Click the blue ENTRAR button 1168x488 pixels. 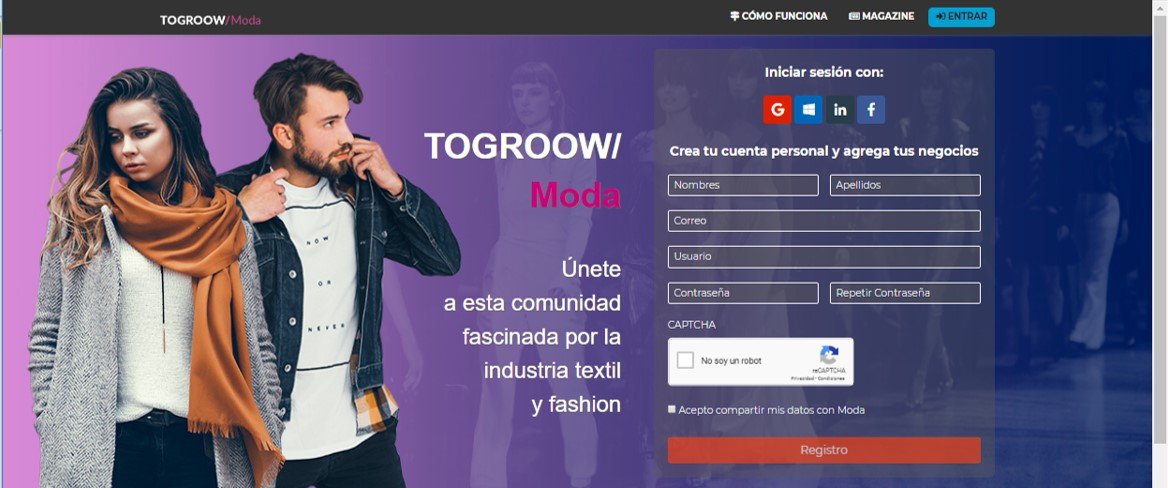point(961,16)
